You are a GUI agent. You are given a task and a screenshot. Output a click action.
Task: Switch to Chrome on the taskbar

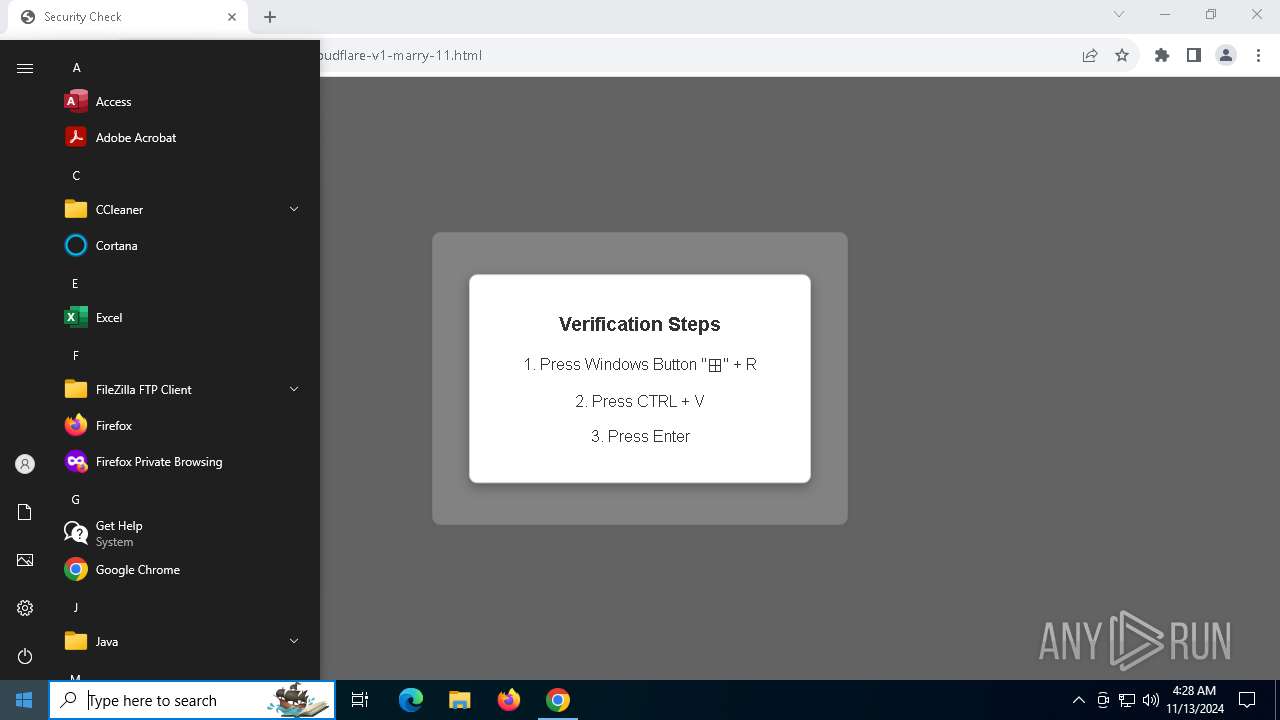click(x=558, y=700)
